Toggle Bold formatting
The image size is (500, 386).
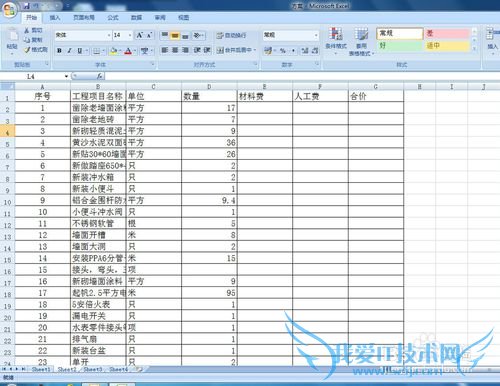coord(59,51)
